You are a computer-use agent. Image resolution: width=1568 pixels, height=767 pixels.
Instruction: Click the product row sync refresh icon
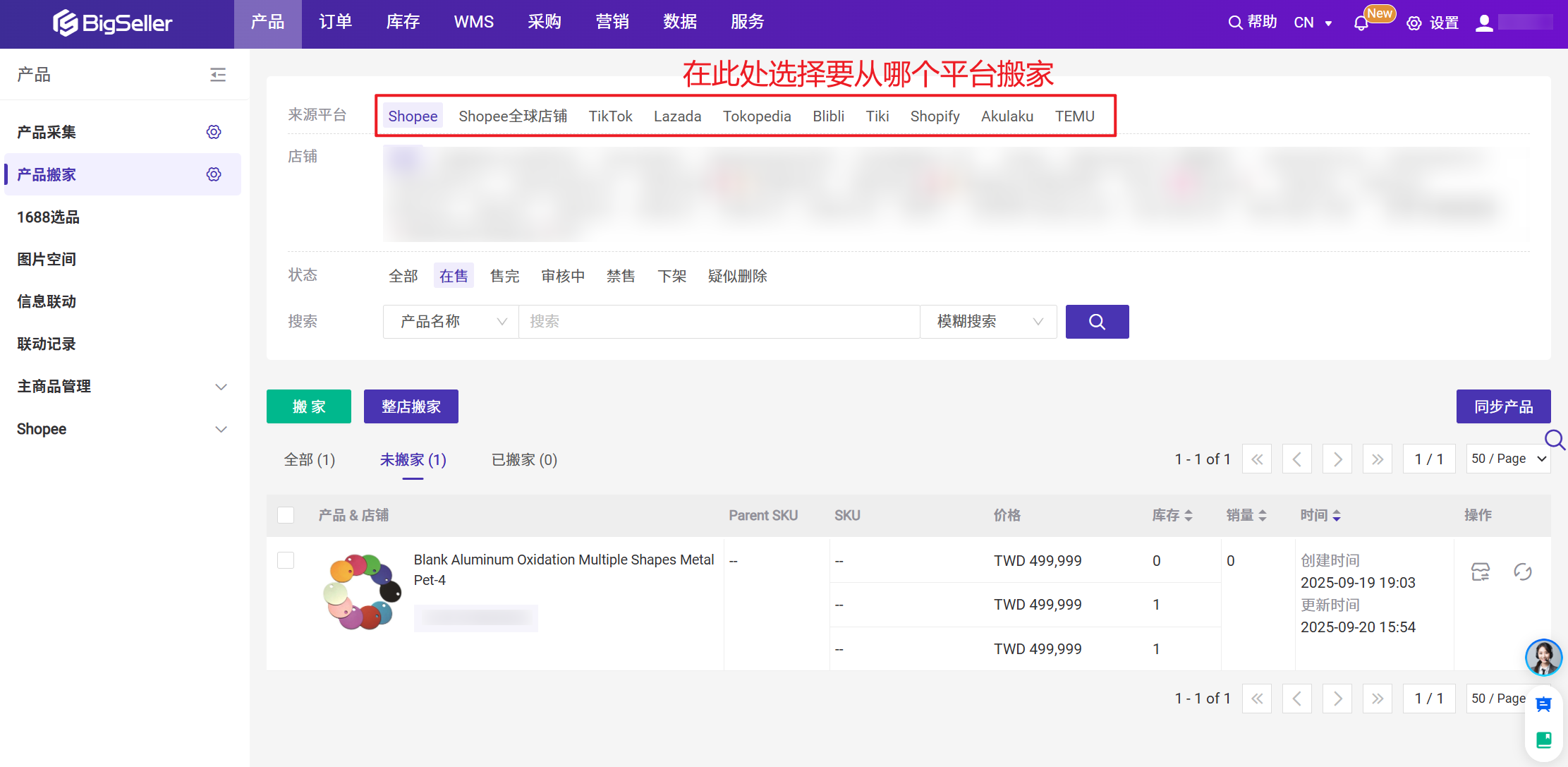click(1522, 572)
